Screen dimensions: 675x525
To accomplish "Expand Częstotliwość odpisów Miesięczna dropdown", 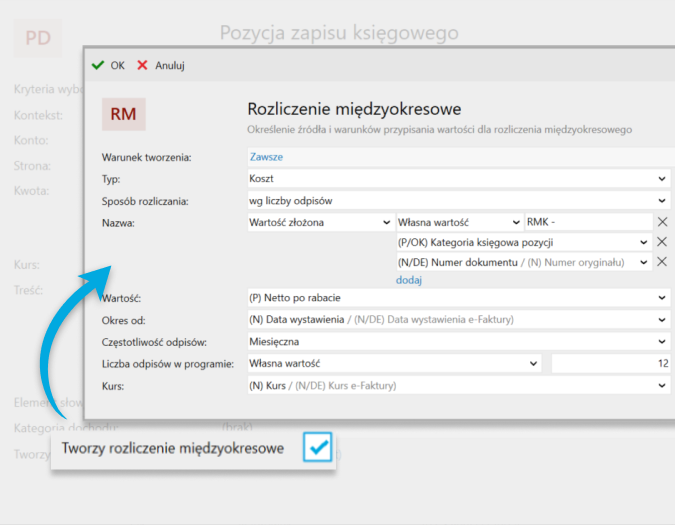I will [458, 342].
